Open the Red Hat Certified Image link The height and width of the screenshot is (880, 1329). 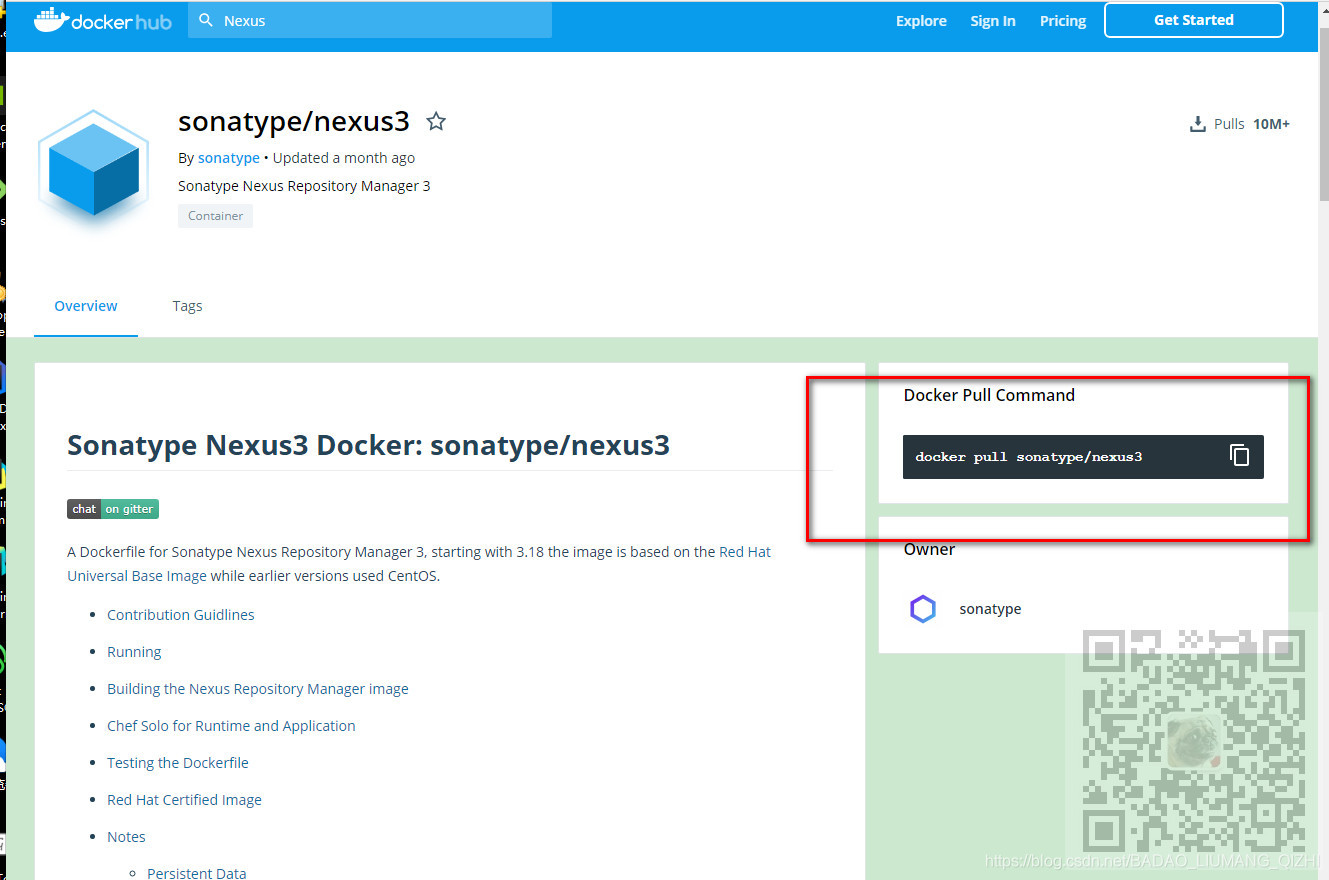click(x=184, y=800)
